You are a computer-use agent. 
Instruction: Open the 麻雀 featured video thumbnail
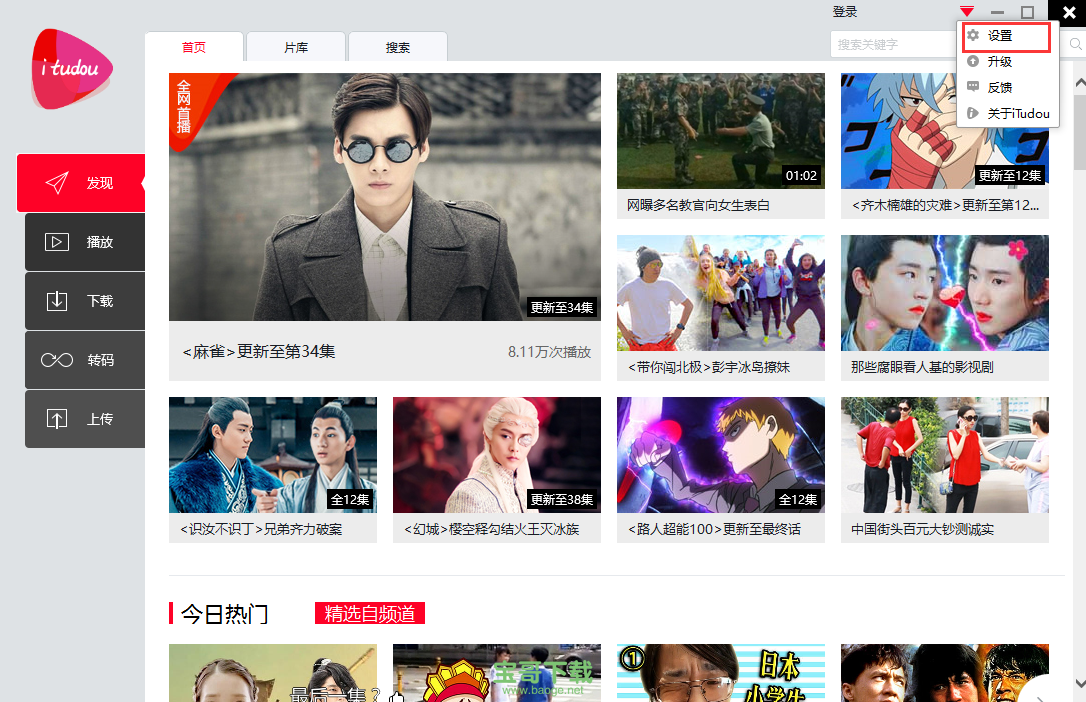(x=385, y=197)
